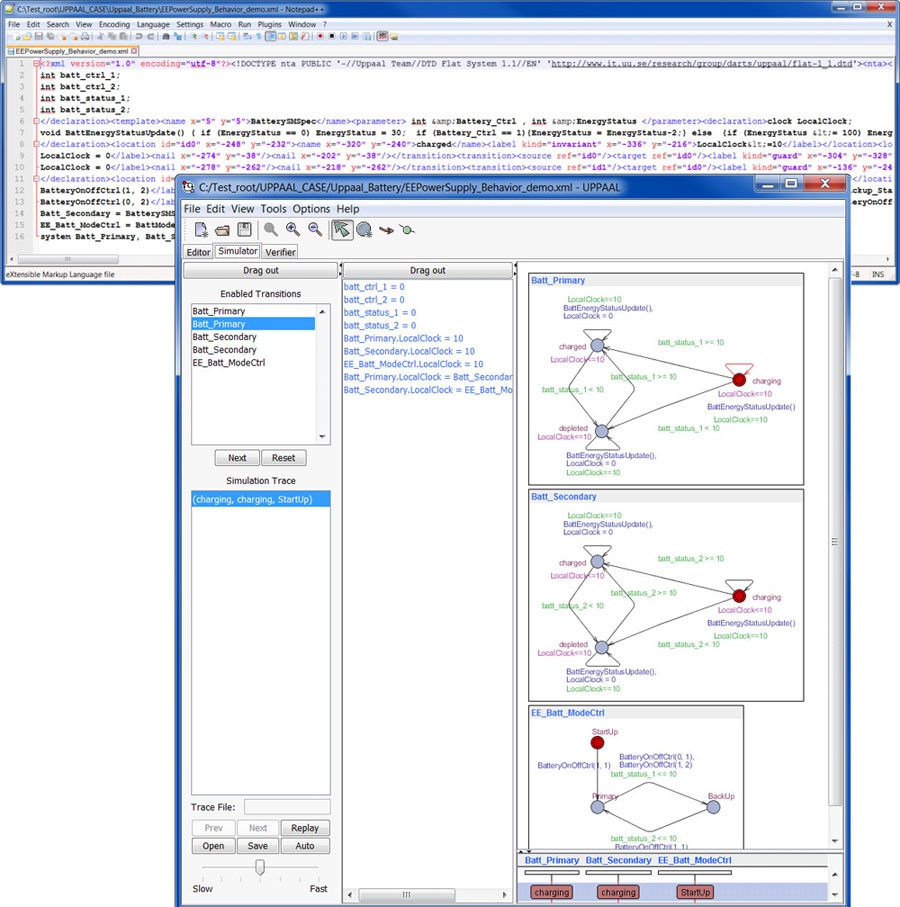Click up arrow of Enabled Transitions list
The width and height of the screenshot is (900, 907).
tap(322, 312)
